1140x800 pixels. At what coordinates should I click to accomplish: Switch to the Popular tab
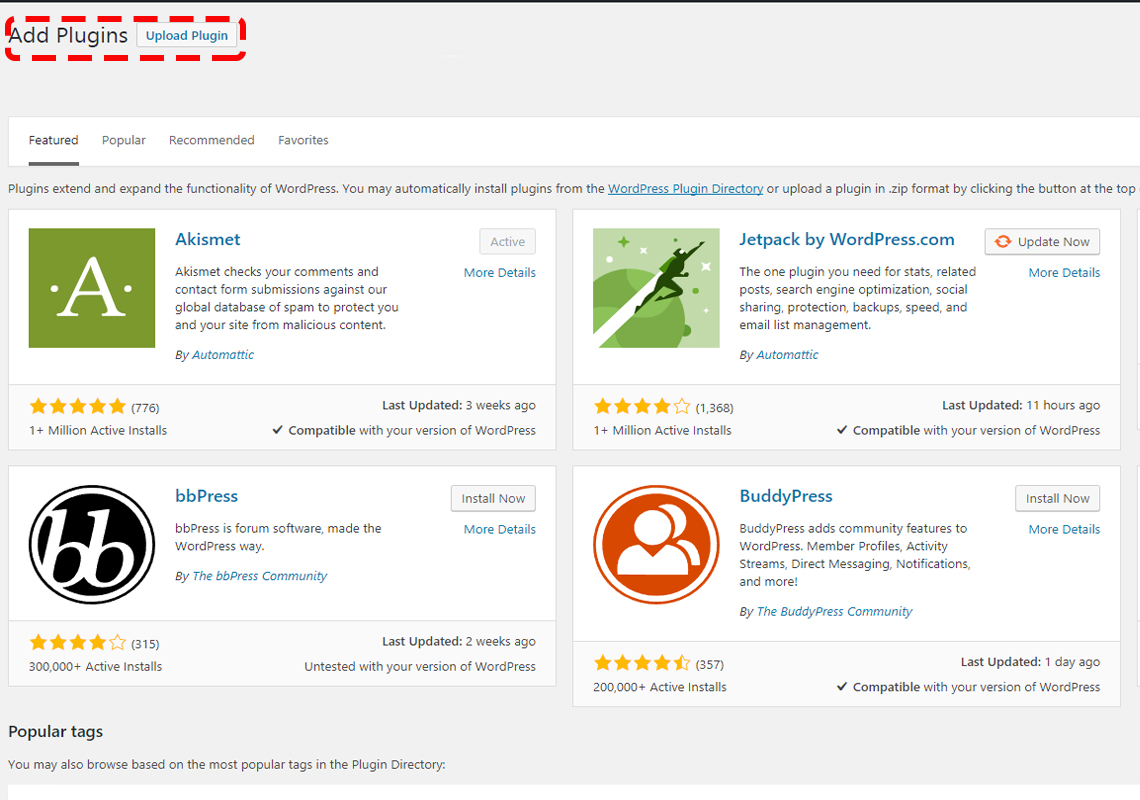coord(124,140)
